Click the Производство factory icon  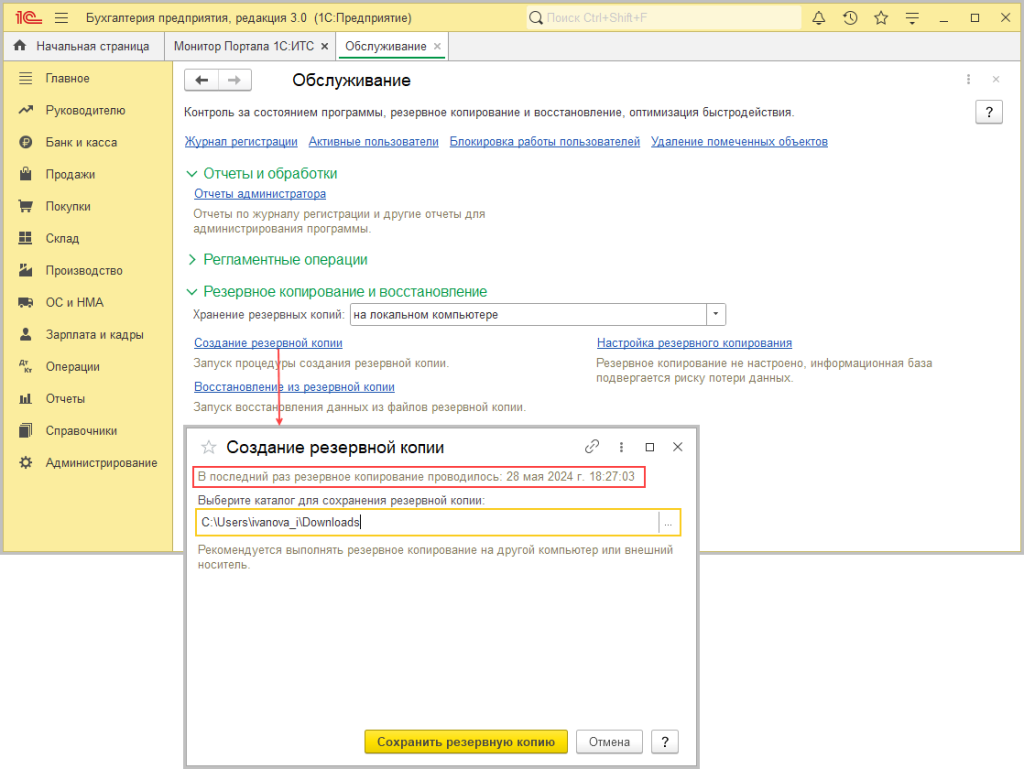(x=25, y=270)
